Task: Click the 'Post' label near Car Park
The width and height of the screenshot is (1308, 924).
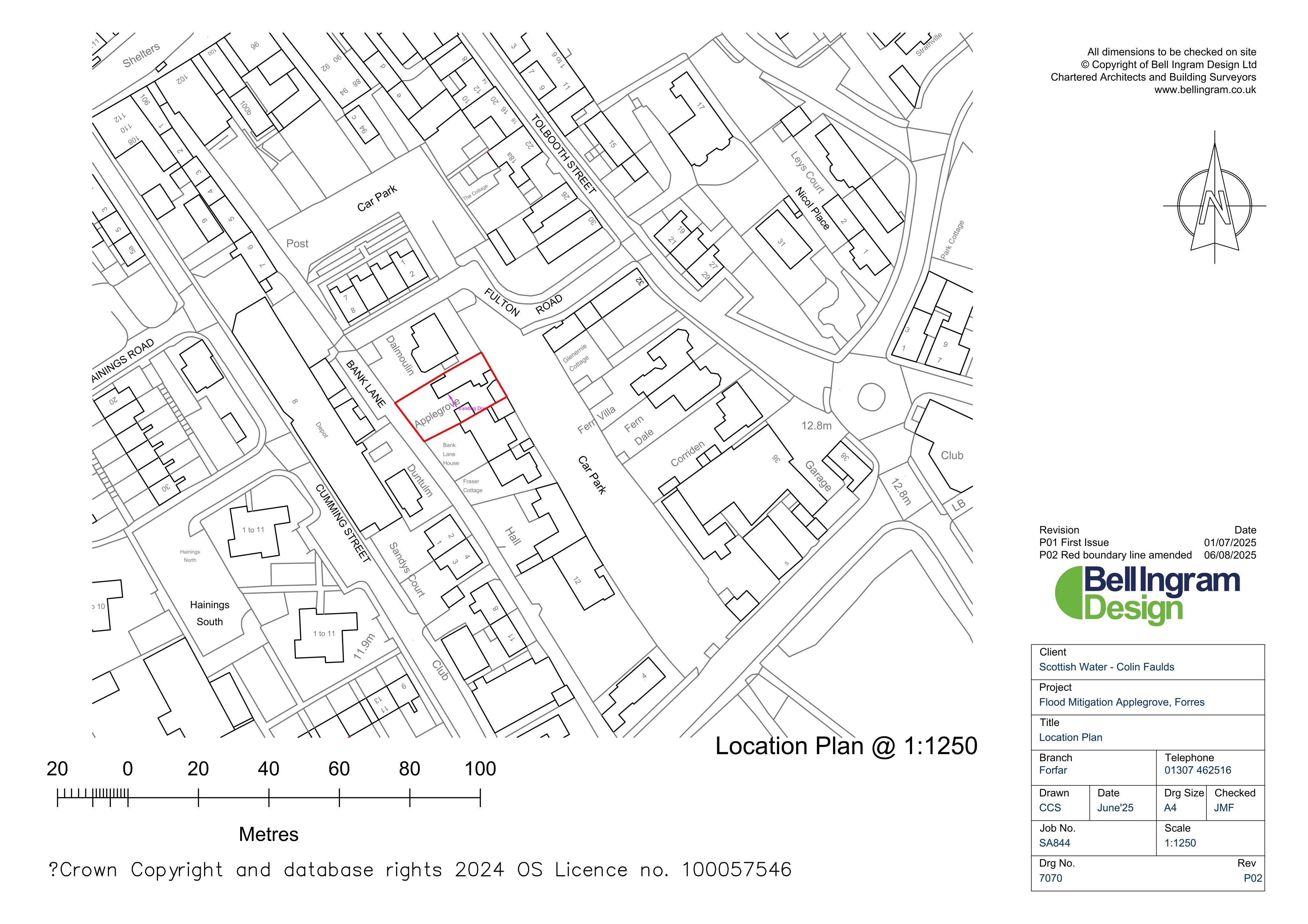Action: click(x=297, y=244)
